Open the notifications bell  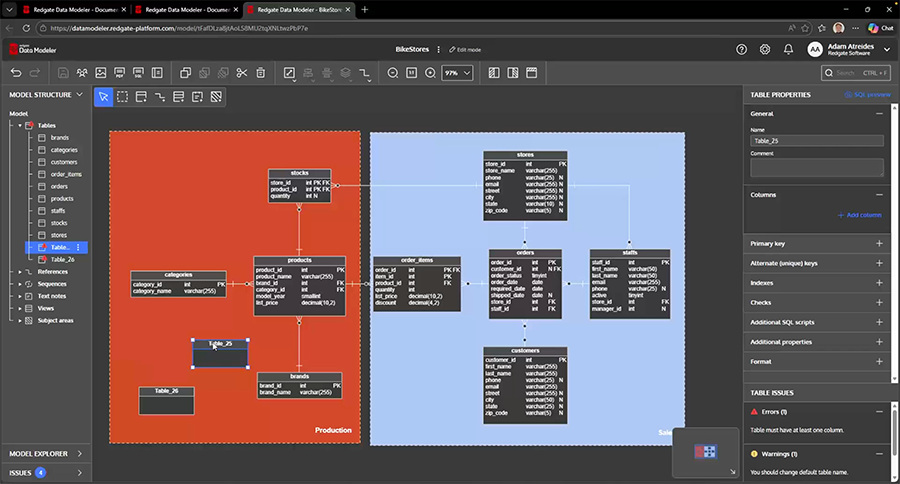[x=788, y=49]
